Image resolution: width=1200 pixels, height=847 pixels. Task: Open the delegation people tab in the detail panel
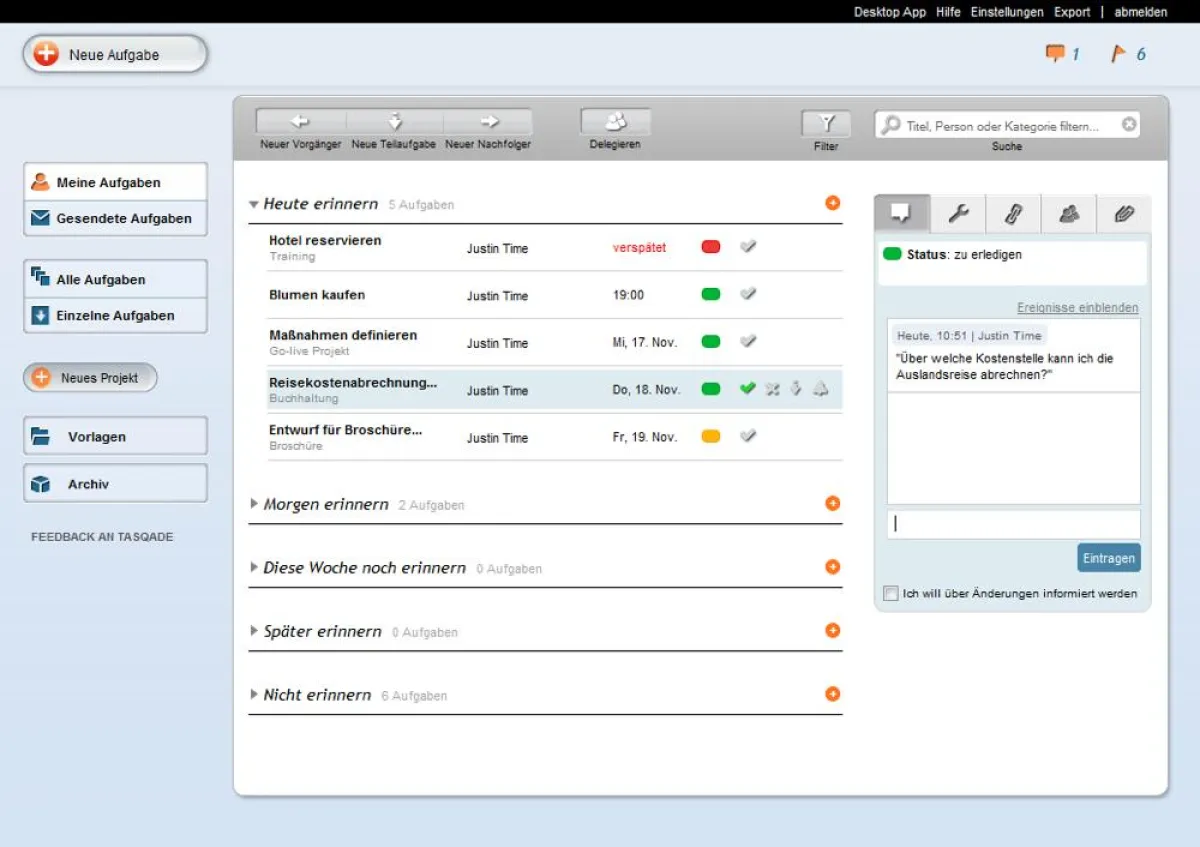(x=1069, y=213)
